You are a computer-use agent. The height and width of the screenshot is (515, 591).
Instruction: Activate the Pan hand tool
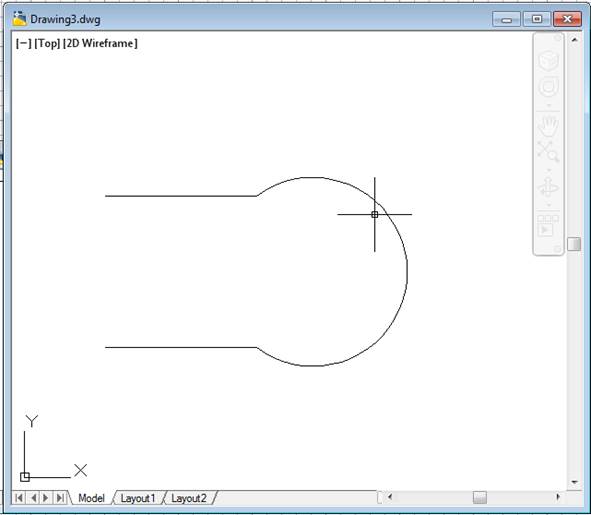click(548, 126)
